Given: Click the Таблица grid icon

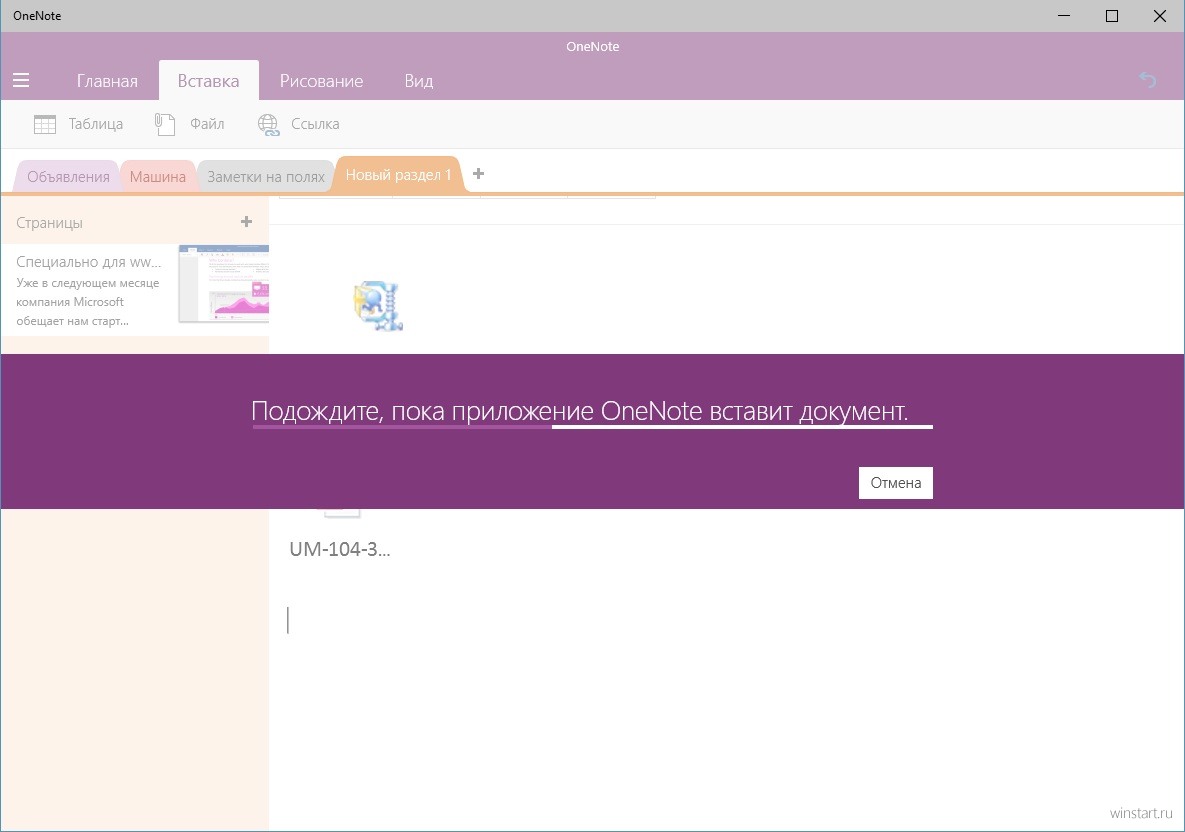Looking at the screenshot, I should (x=45, y=124).
